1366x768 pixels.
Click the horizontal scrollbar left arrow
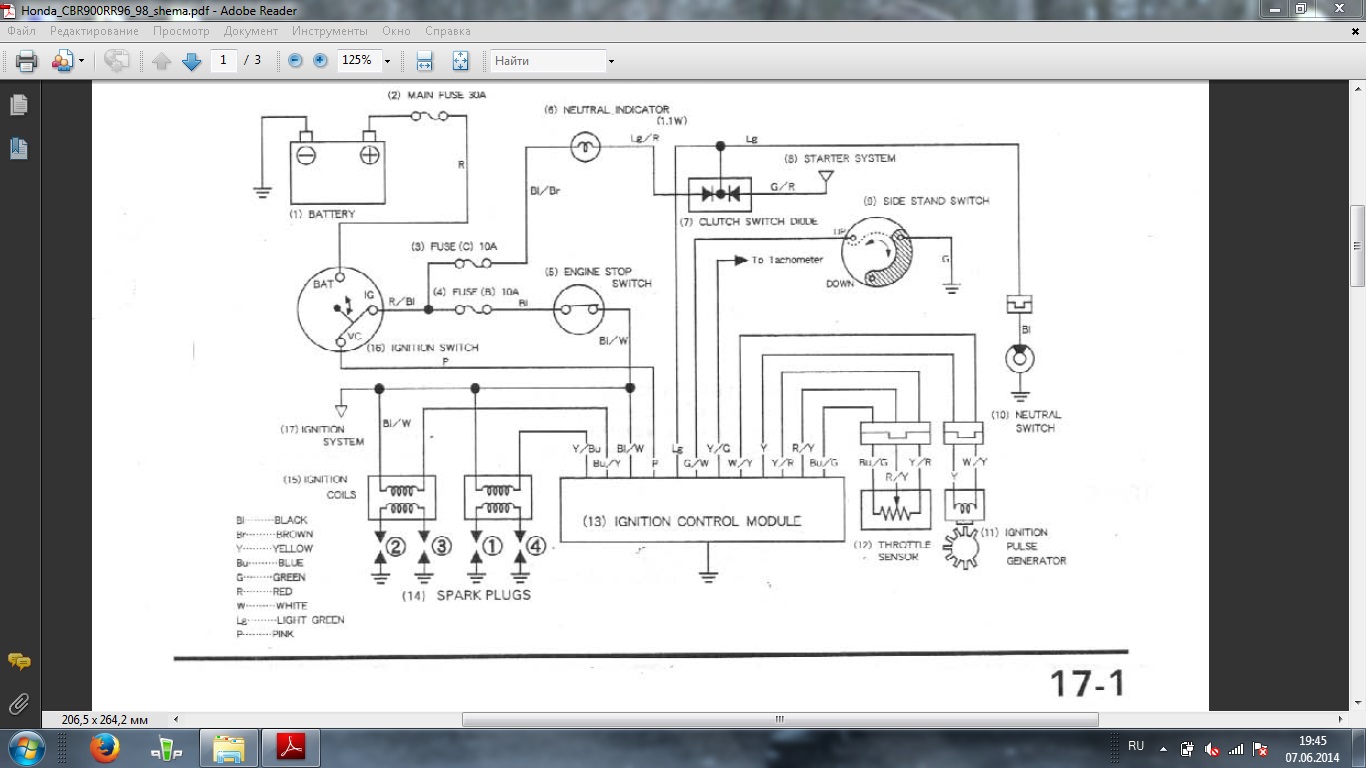click(177, 719)
